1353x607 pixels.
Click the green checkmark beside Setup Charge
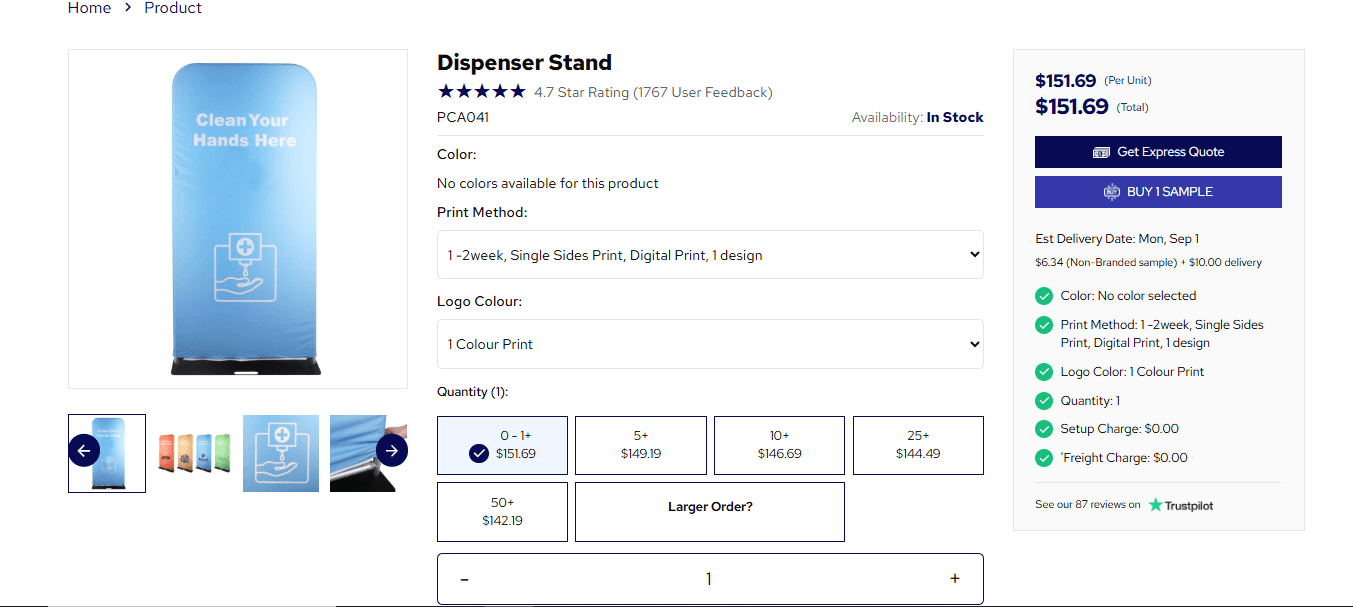[1044, 428]
